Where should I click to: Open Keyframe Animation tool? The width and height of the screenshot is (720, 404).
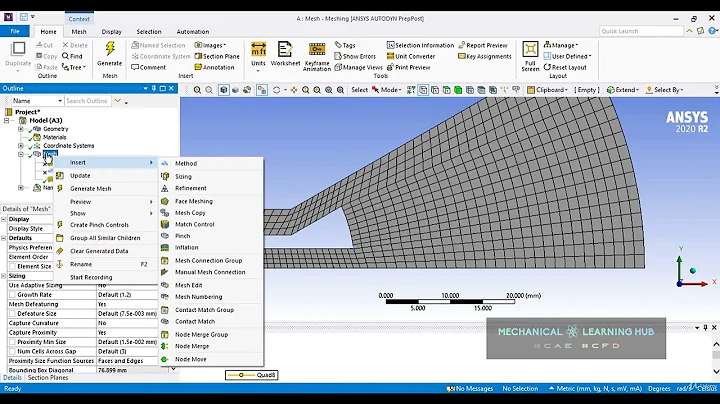pos(316,56)
